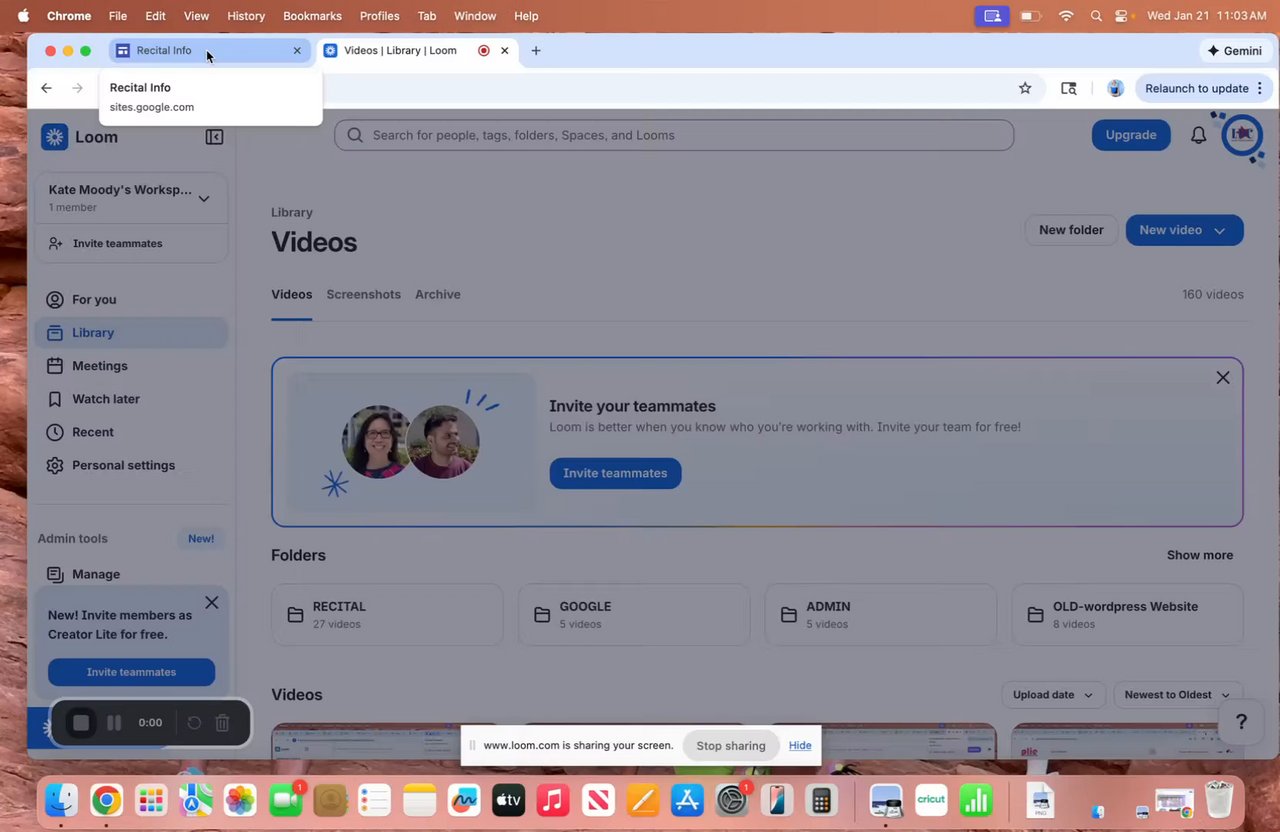Open Chrome's Google Lens search icon
Screen dimensions: 1280x832
click(1069, 88)
